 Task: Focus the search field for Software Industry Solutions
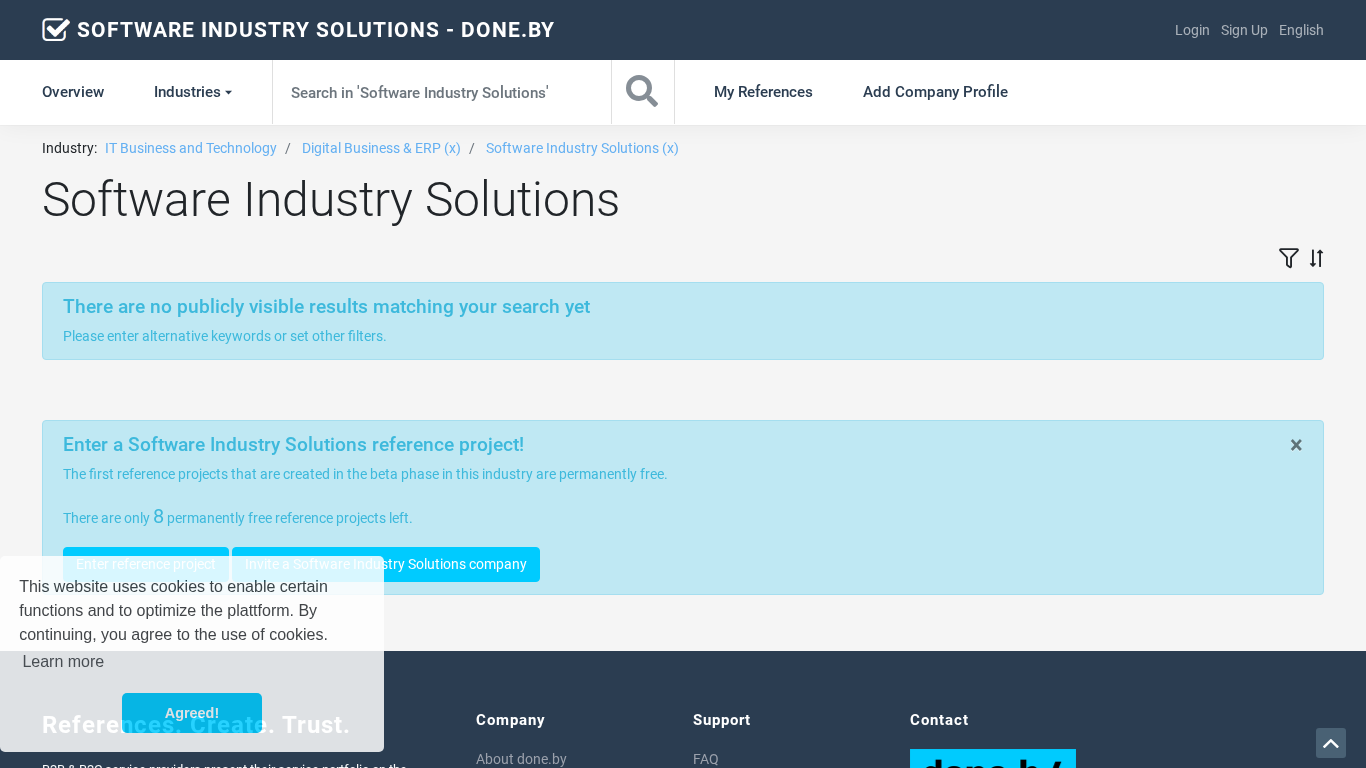[x=441, y=92]
